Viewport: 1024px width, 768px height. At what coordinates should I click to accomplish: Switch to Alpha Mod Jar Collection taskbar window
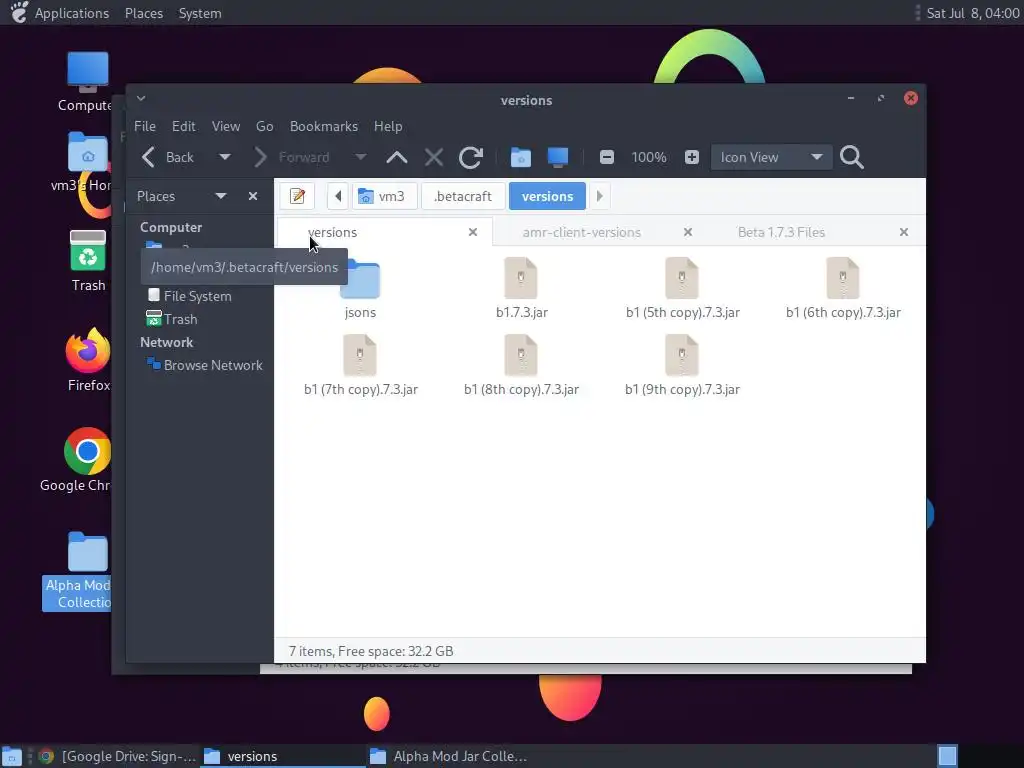point(449,756)
